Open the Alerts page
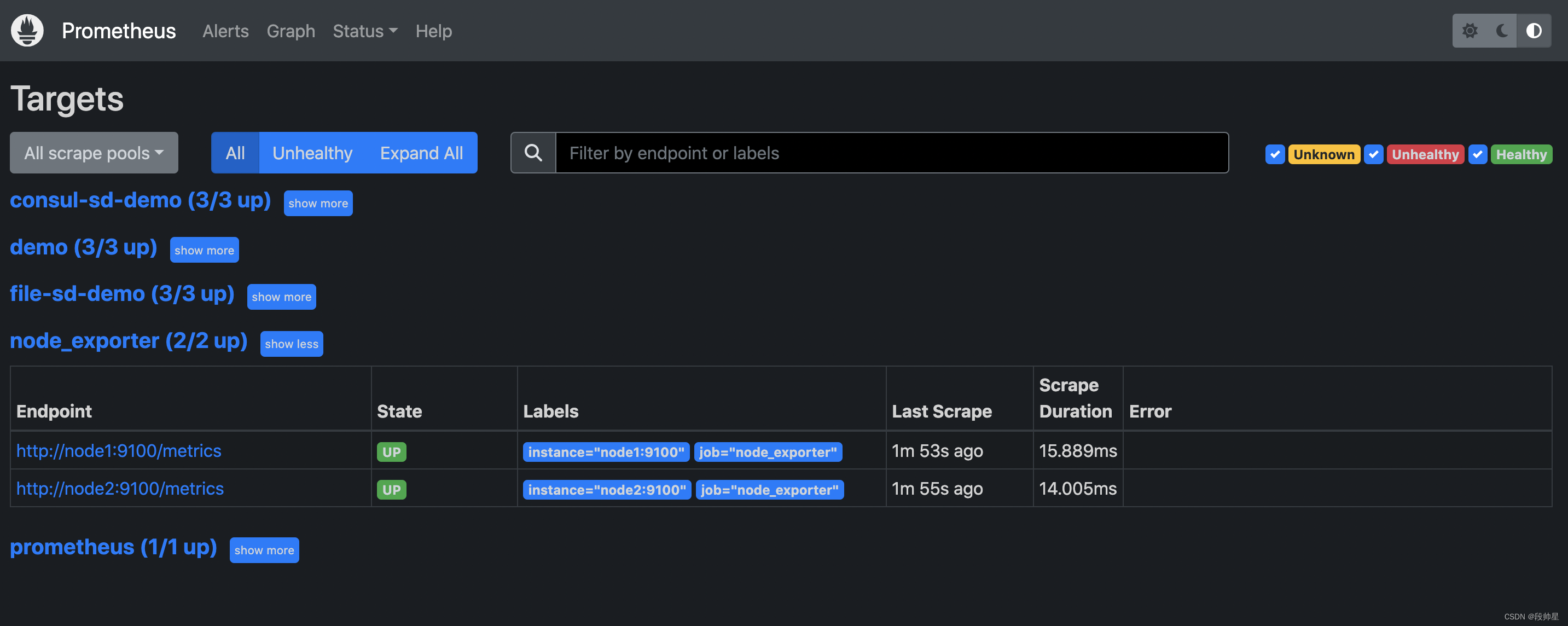The width and height of the screenshot is (1568, 626). [x=225, y=31]
